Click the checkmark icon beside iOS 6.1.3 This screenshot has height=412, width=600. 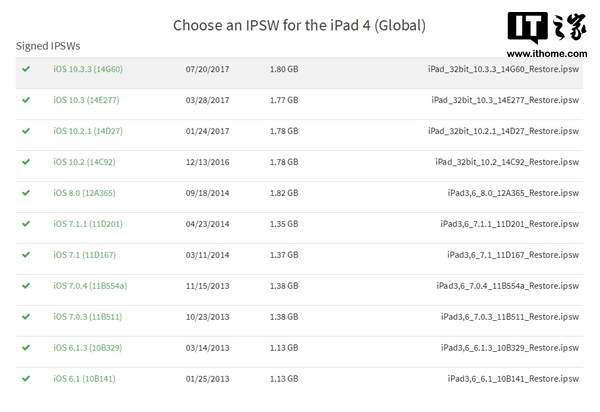pos(26,348)
